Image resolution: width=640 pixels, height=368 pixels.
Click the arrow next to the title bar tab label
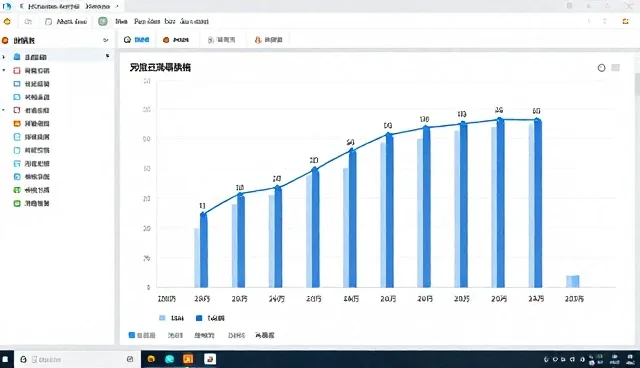[x=117, y=6]
